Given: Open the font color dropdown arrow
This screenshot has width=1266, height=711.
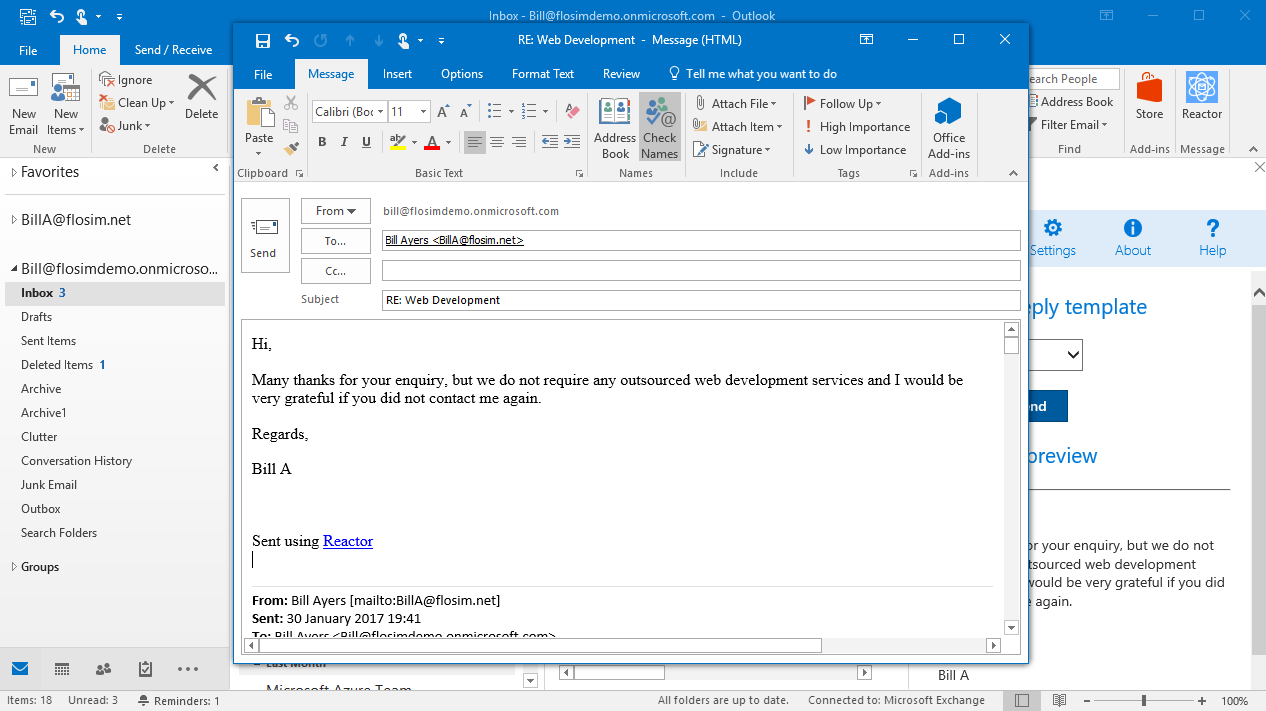Looking at the screenshot, I should click(447, 142).
